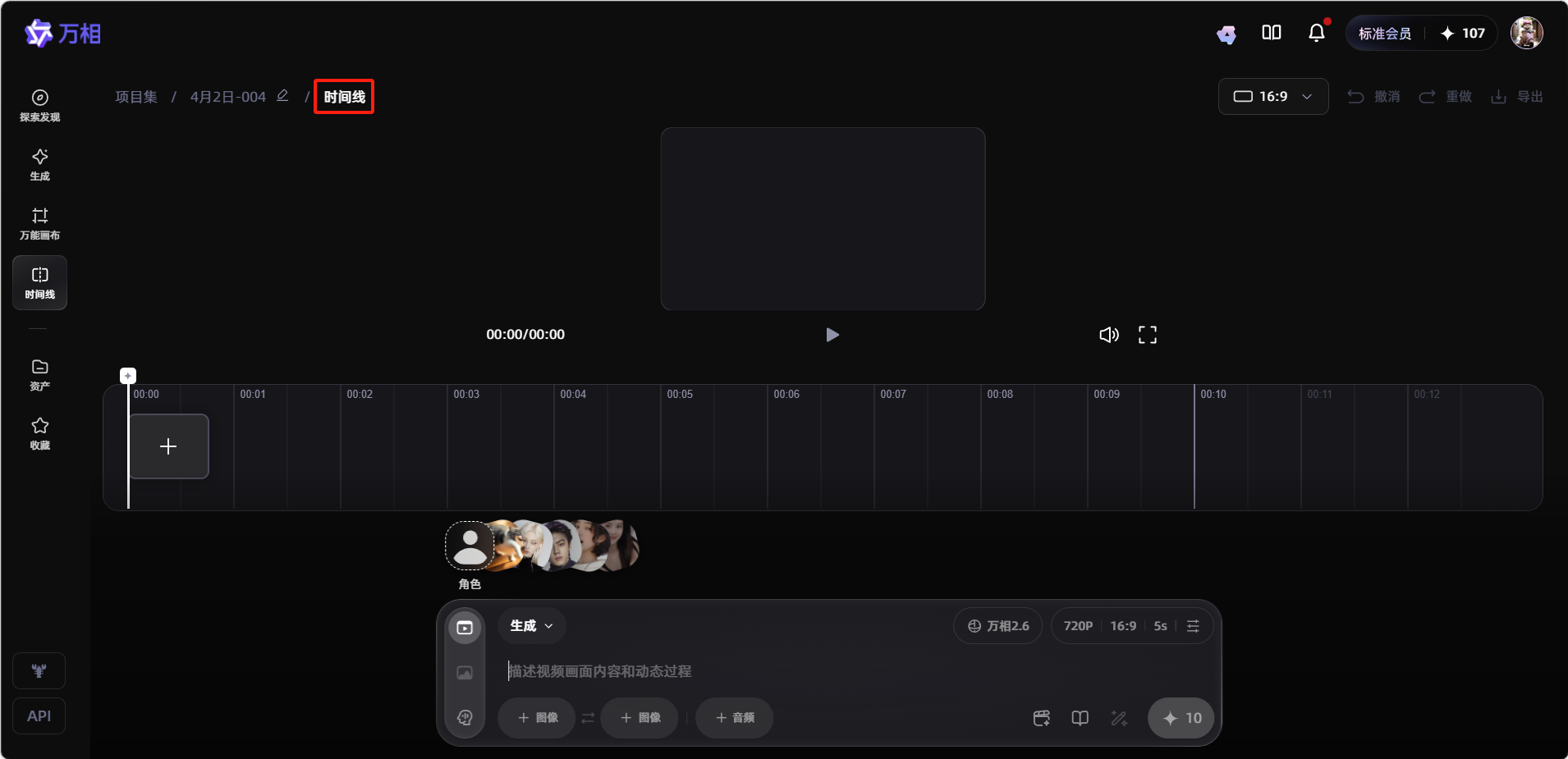Swap the two image slots with the swap arrows

pyautogui.click(x=588, y=719)
